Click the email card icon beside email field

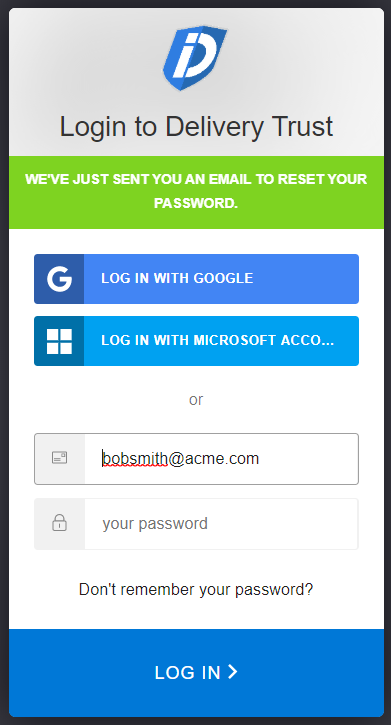(x=59, y=458)
